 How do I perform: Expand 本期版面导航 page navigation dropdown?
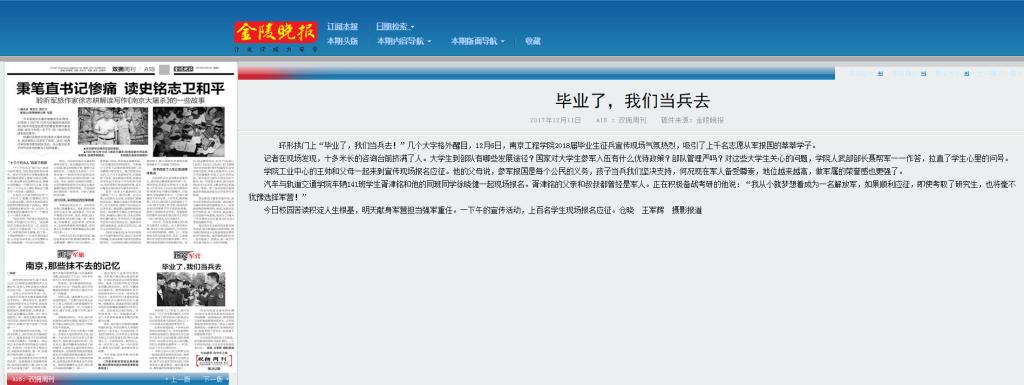point(478,41)
